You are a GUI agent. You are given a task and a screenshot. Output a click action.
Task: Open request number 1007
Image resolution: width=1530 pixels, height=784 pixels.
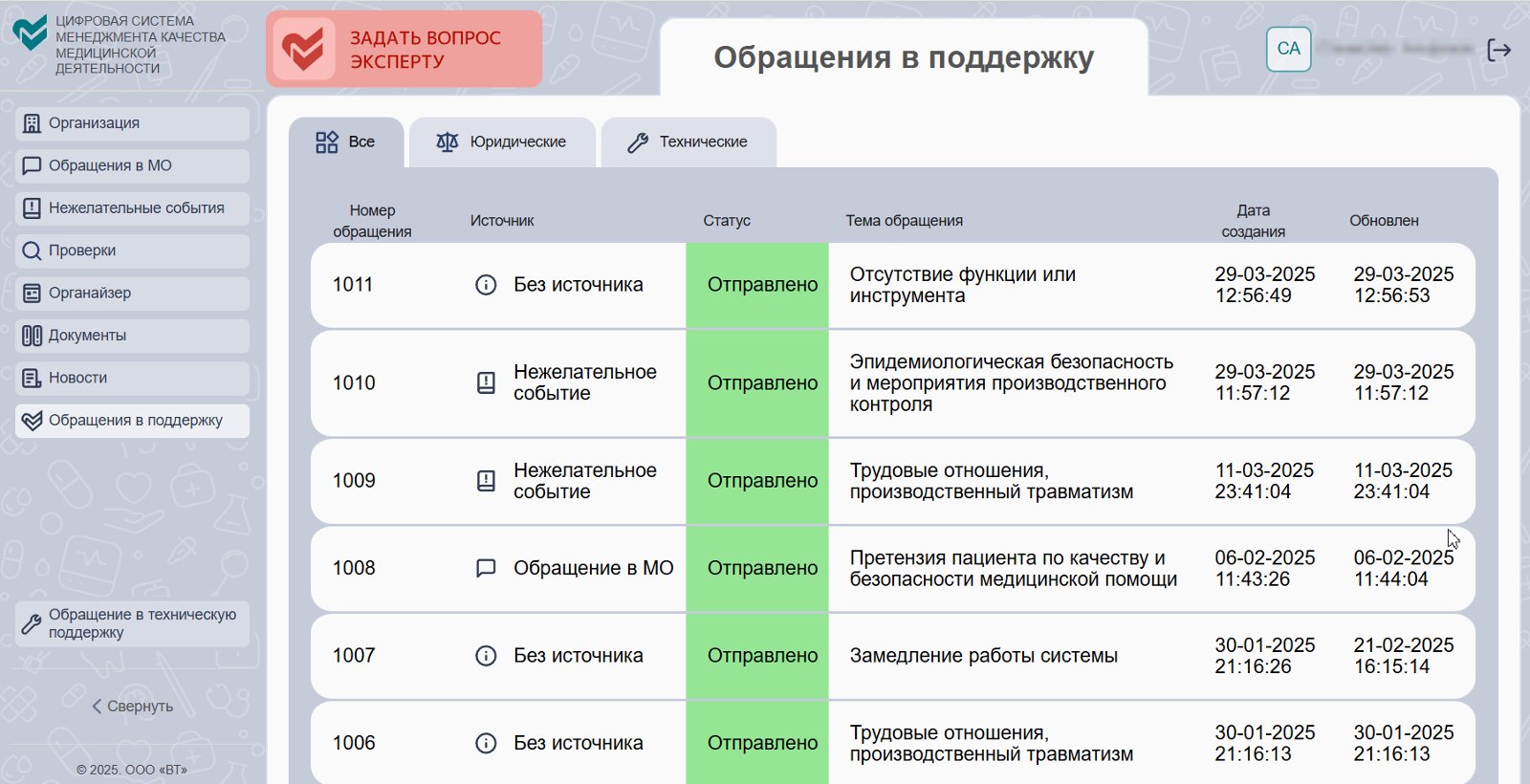point(354,656)
